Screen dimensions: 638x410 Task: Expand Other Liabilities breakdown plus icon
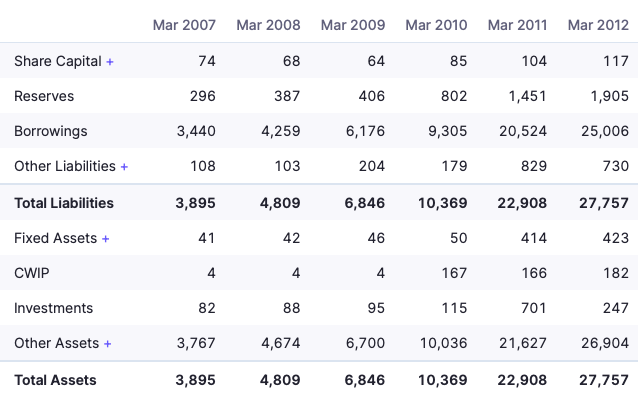pyautogui.click(x=124, y=167)
